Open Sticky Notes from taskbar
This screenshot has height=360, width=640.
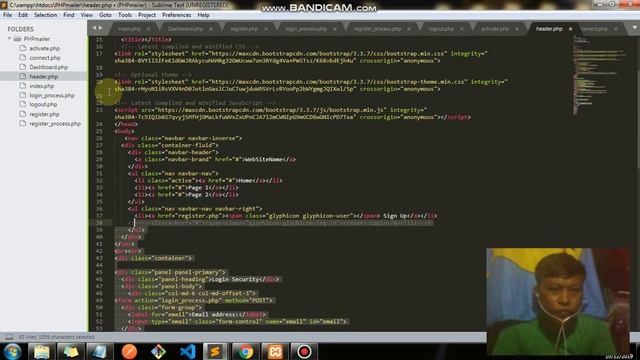click(71, 351)
